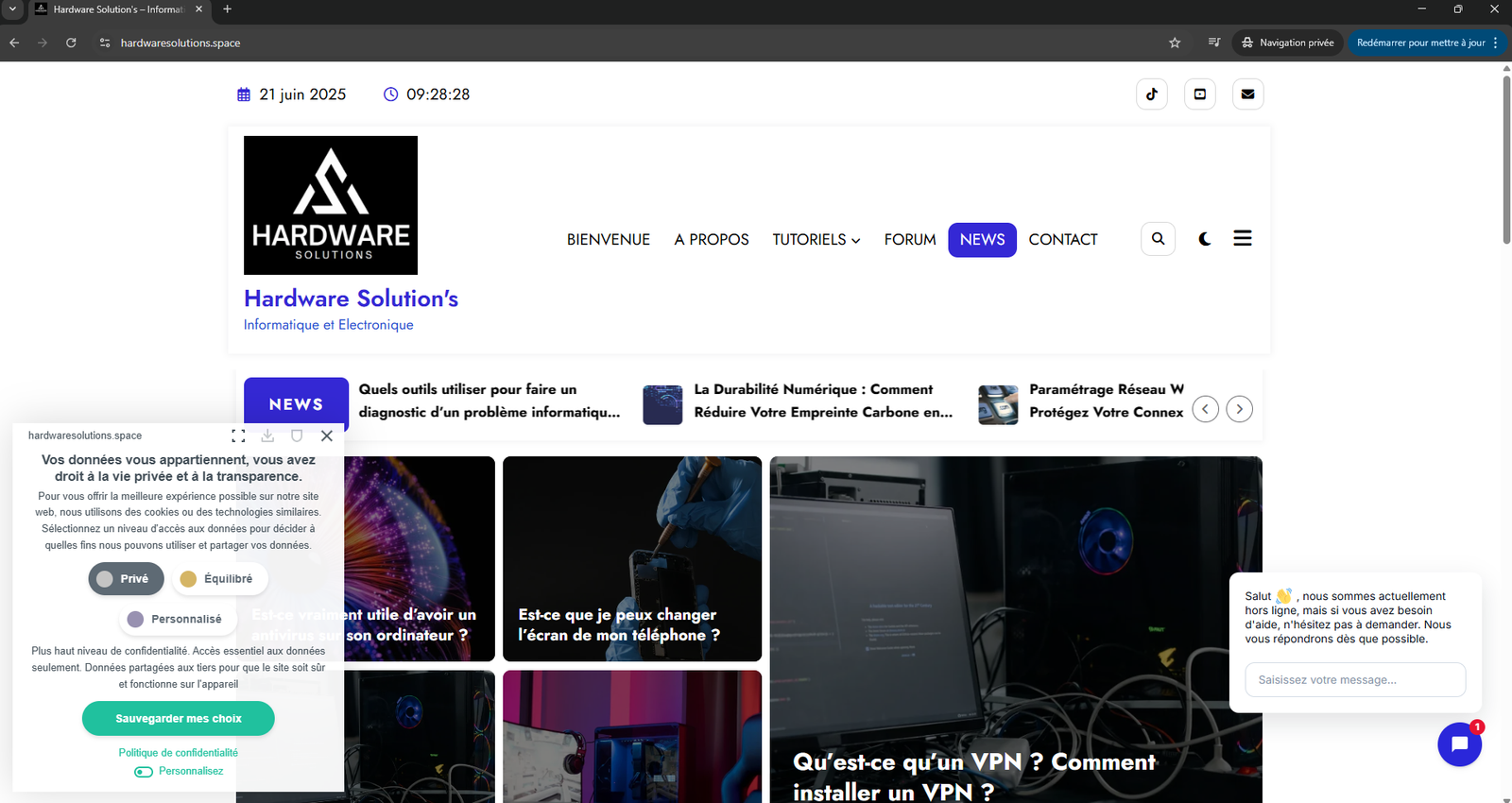Open article about diagnostic outils
This screenshot has height=803, width=1512.
tap(489, 401)
